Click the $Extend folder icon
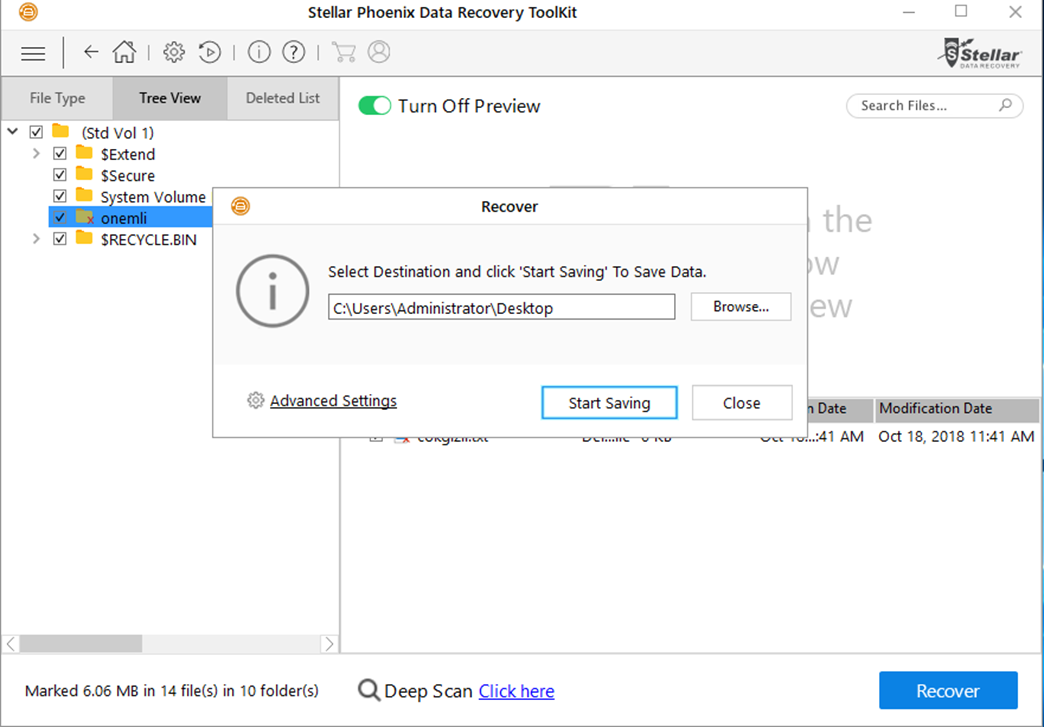 (84, 153)
